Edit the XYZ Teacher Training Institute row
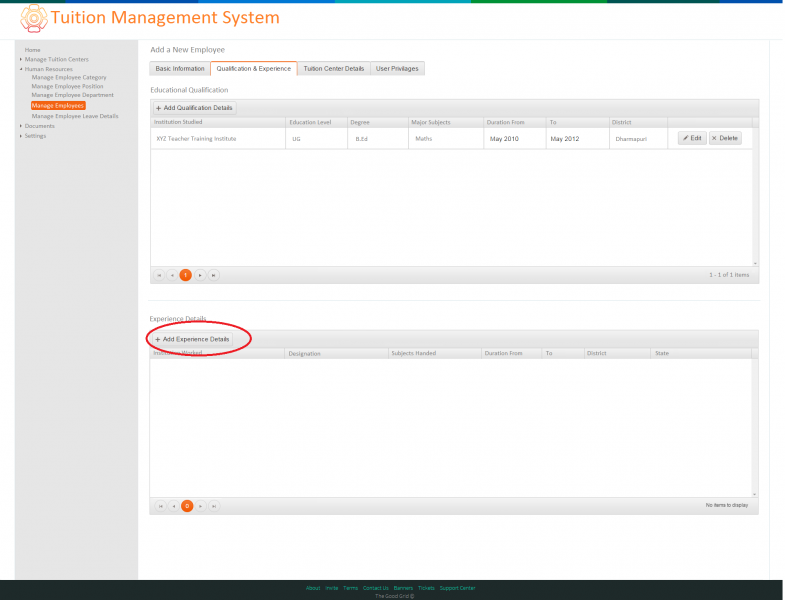Viewport: 785px width, 600px height. coord(692,138)
